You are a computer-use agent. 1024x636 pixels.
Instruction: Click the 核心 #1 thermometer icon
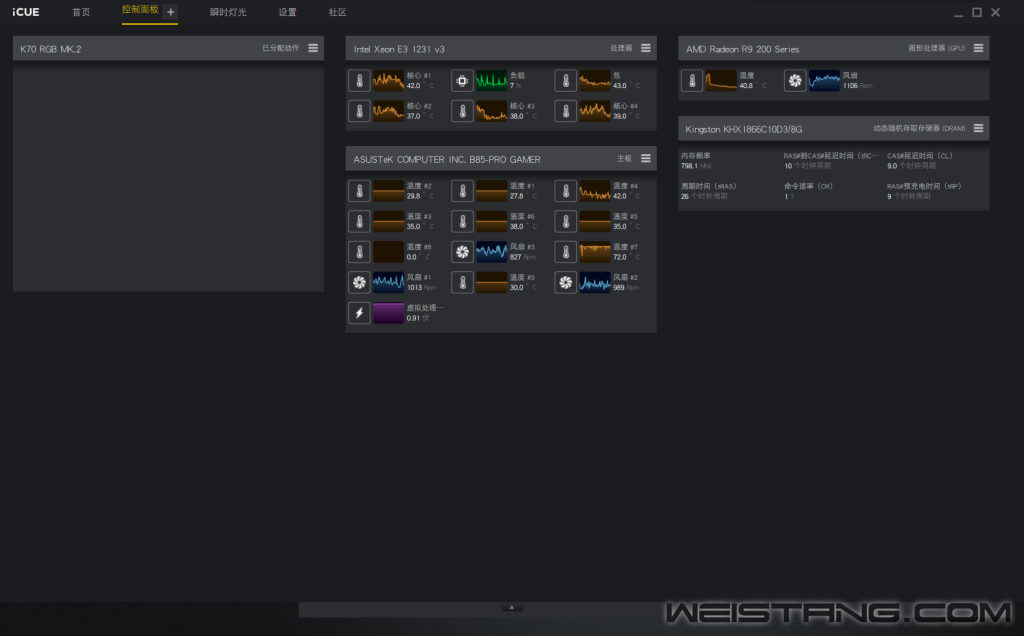click(x=359, y=80)
